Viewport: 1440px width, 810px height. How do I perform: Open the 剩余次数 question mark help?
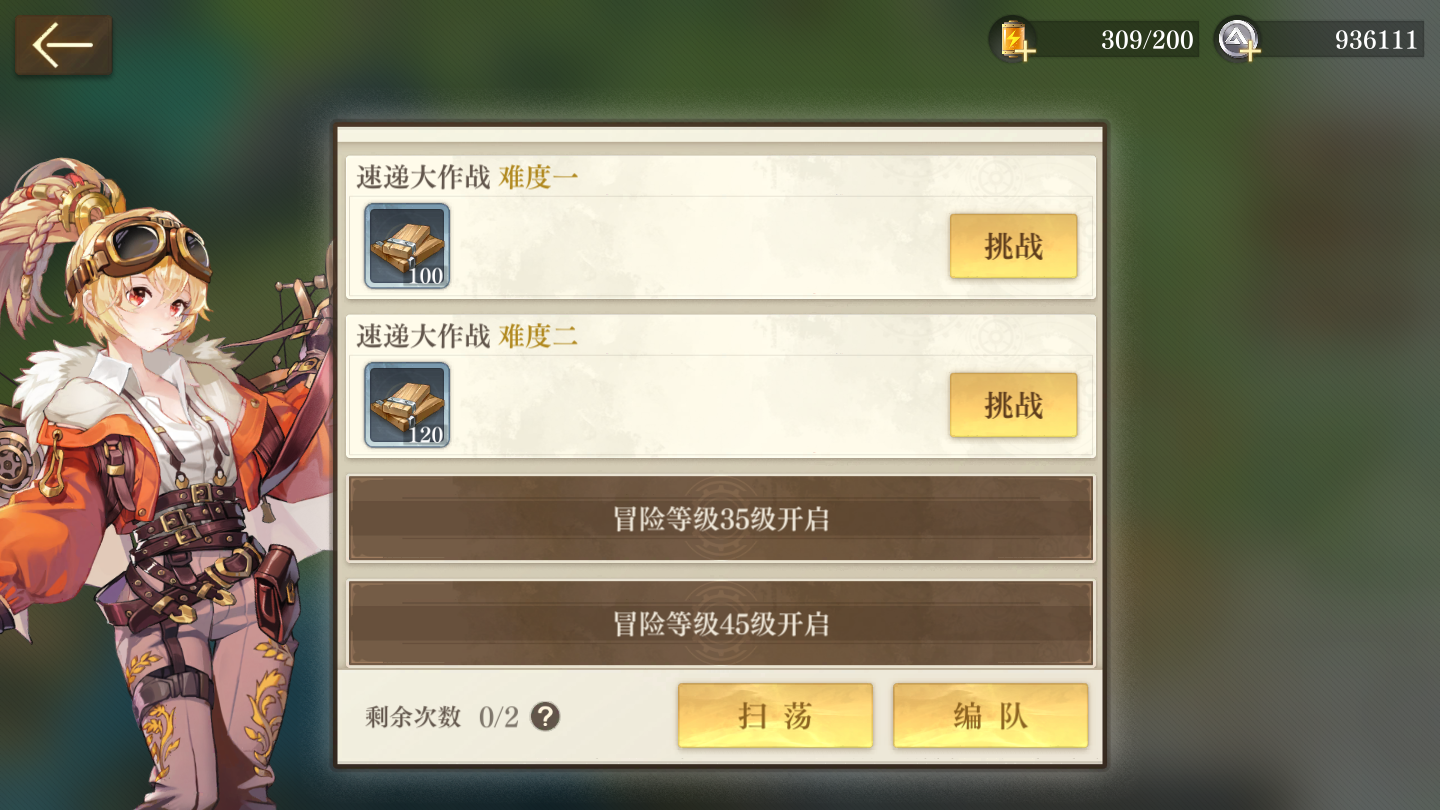tap(545, 716)
